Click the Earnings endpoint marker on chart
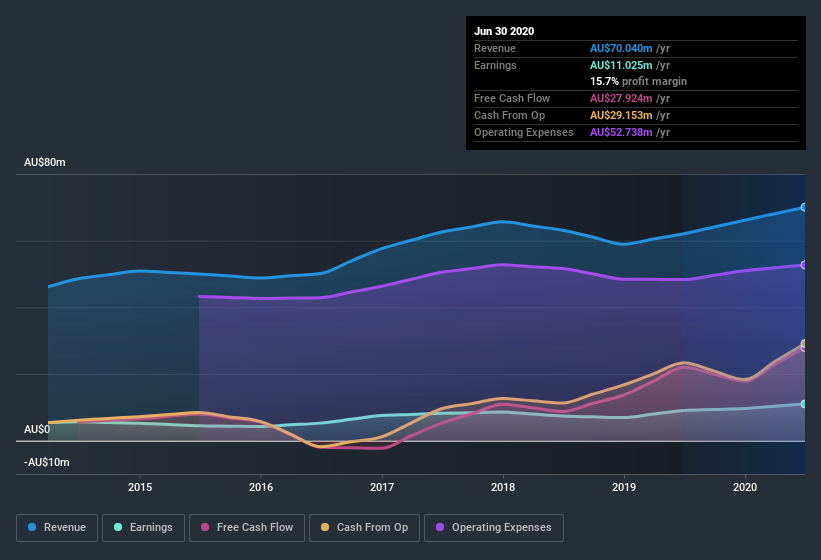Image resolution: width=821 pixels, height=560 pixels. tap(804, 404)
